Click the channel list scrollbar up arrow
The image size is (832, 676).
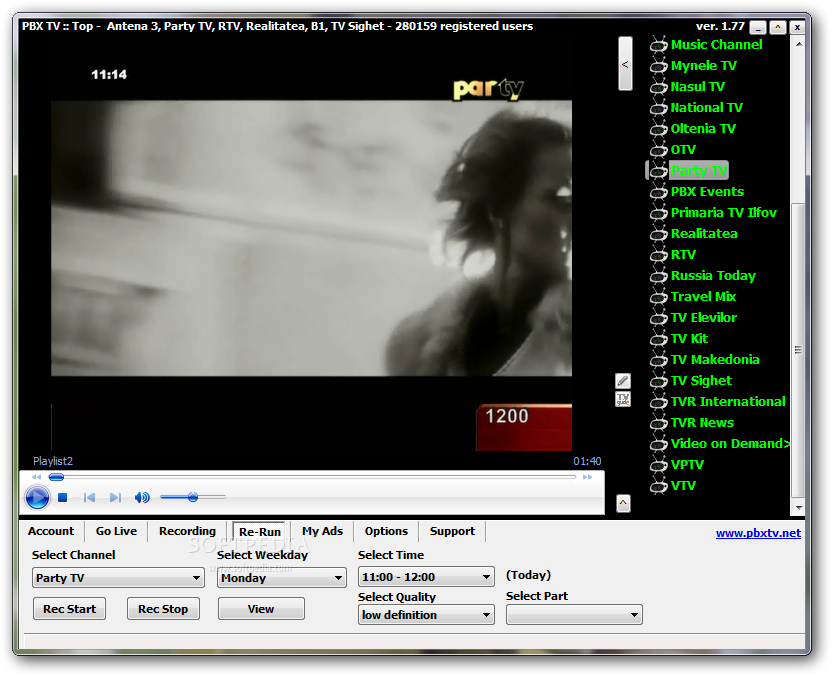pyautogui.click(x=799, y=45)
